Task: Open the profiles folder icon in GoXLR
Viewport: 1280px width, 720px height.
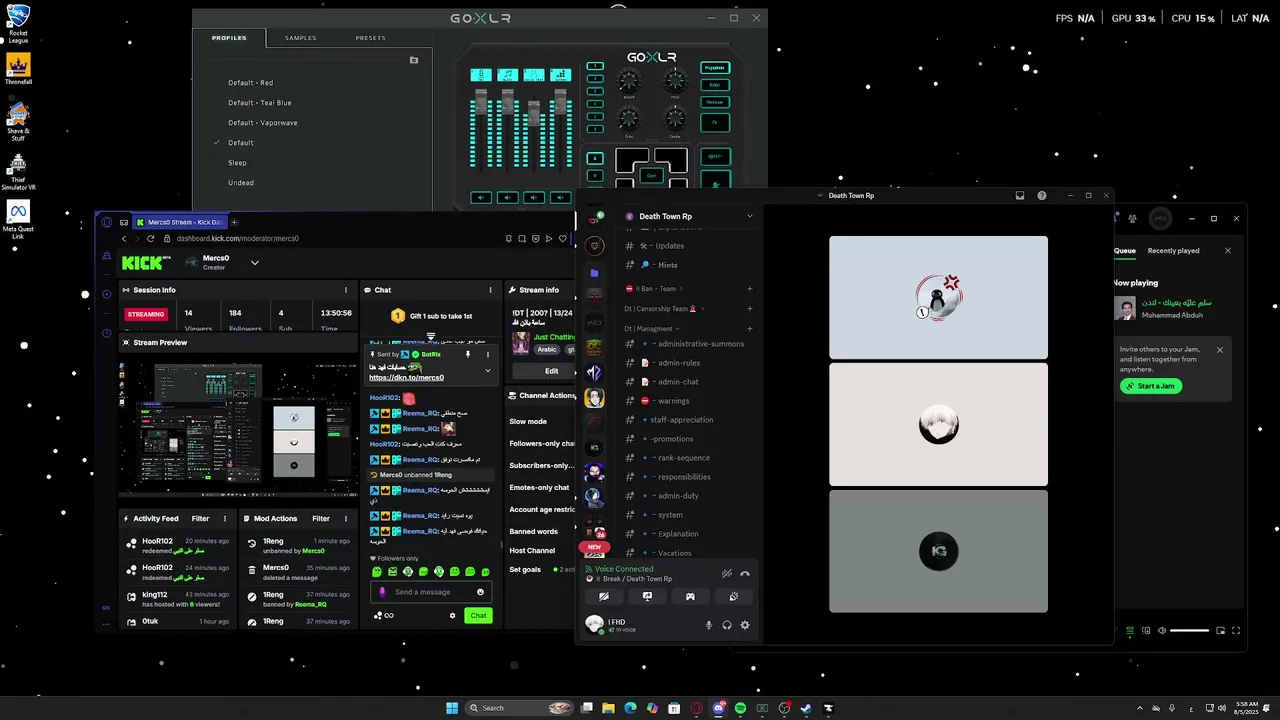Action: tap(414, 60)
